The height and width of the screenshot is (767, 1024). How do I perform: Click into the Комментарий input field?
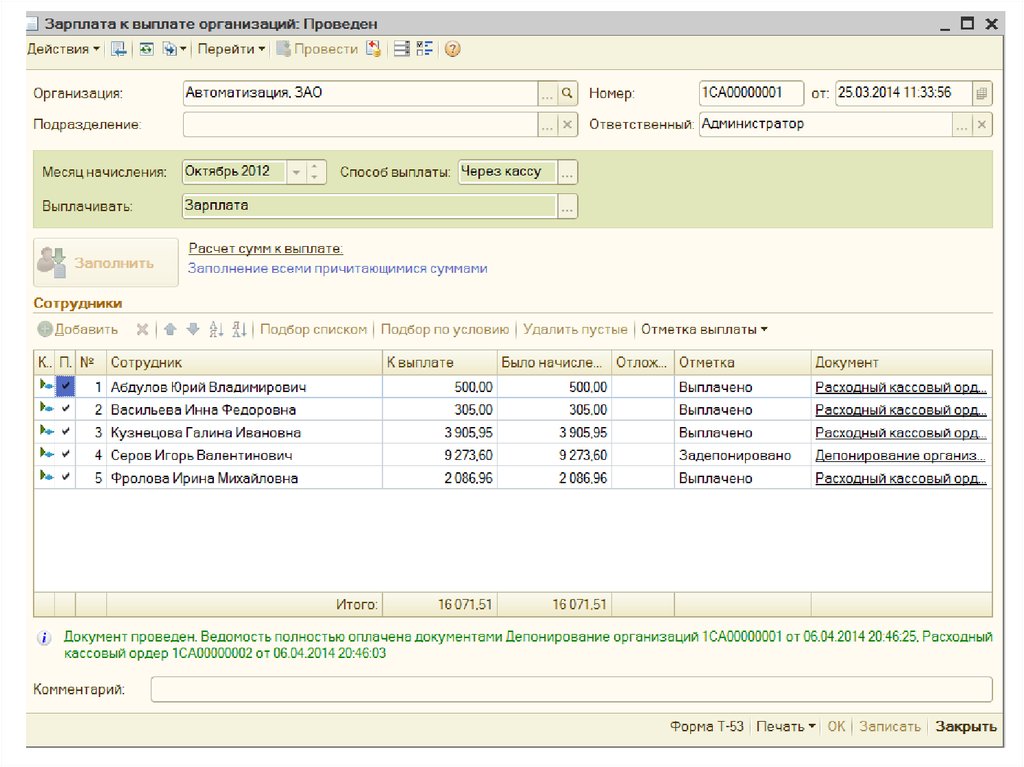click(570, 690)
